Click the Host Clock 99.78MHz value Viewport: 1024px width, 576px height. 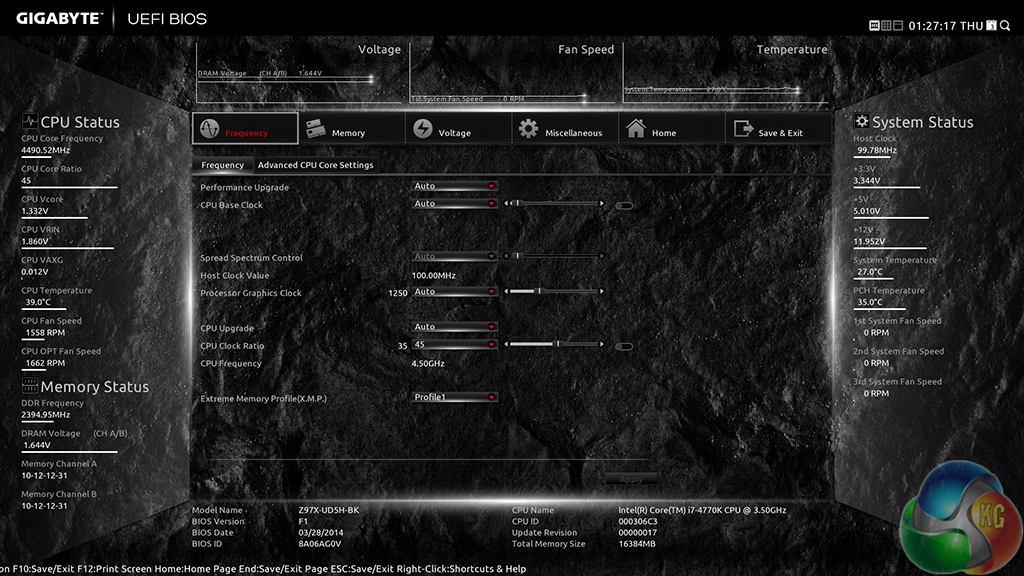tap(877, 150)
